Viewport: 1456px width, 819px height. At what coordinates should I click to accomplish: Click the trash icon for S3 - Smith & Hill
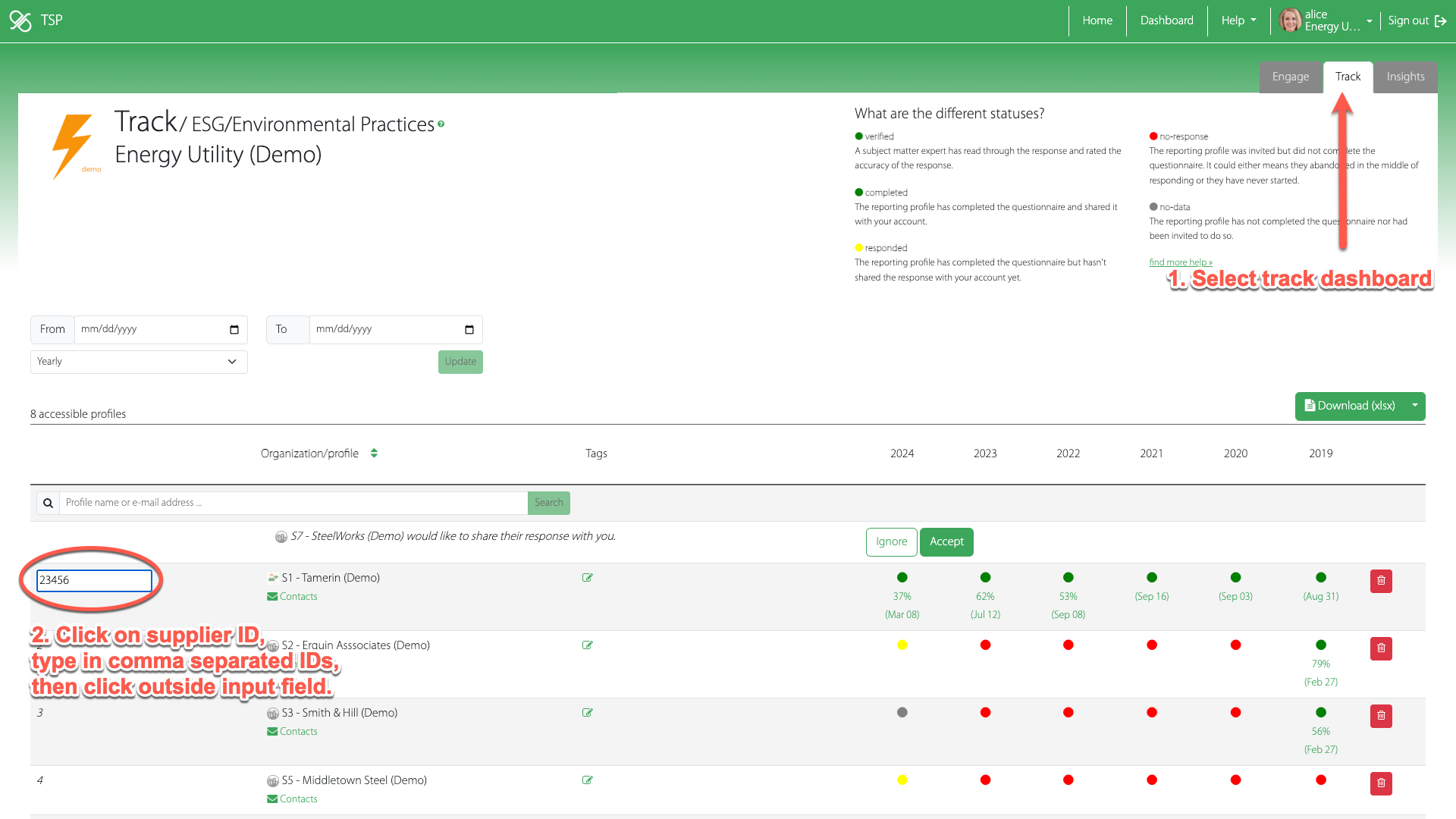[x=1381, y=716]
